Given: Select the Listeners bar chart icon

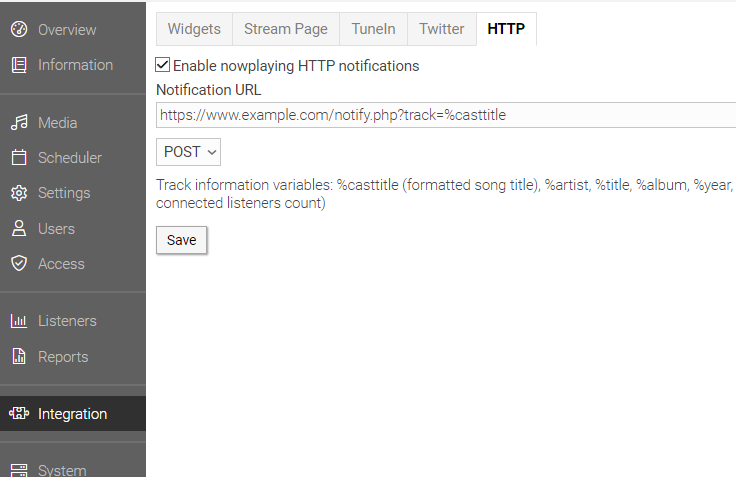Looking at the screenshot, I should click(x=19, y=321).
